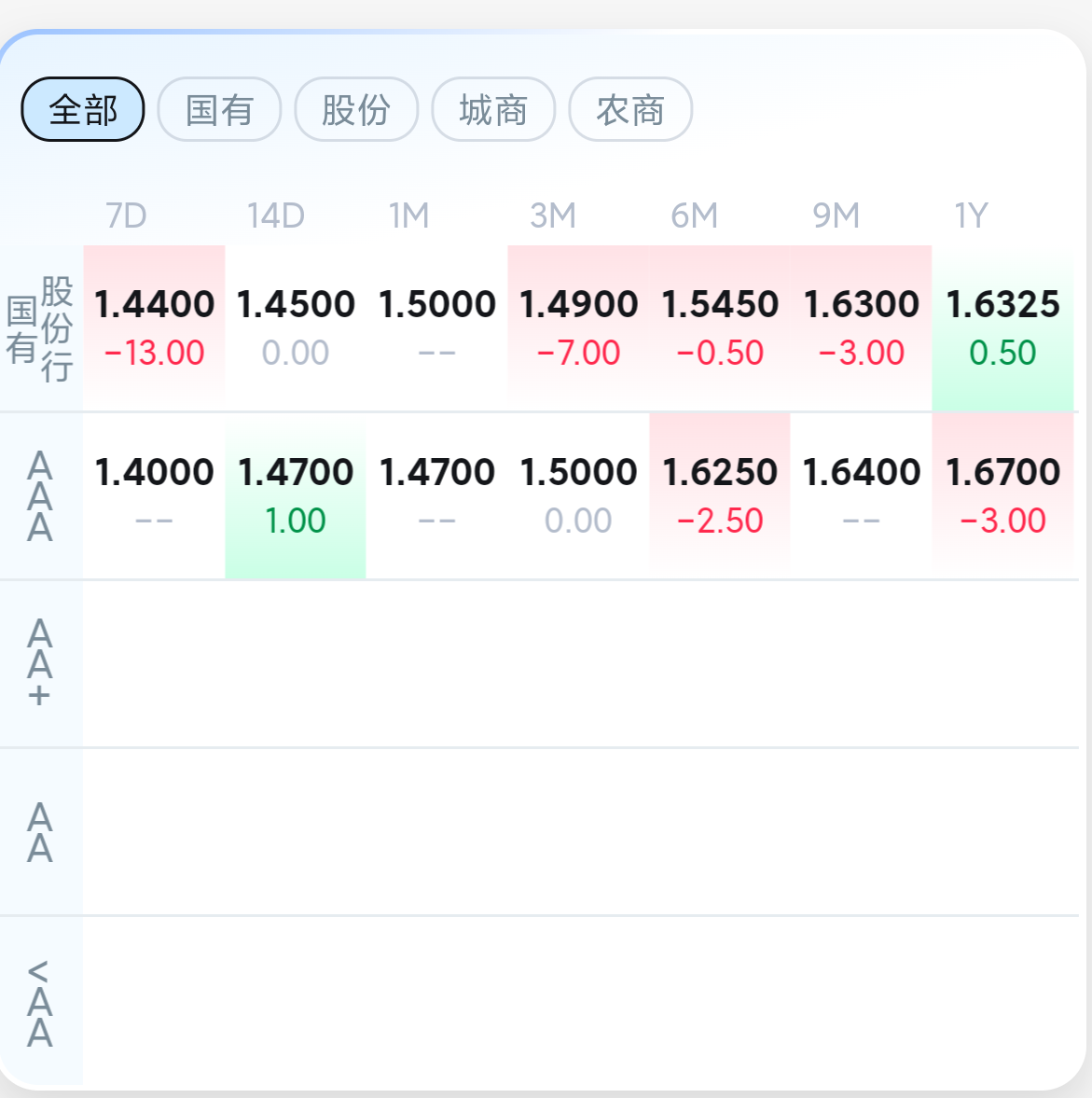
Task: Select the 全部 filter tab
Action: point(83,109)
